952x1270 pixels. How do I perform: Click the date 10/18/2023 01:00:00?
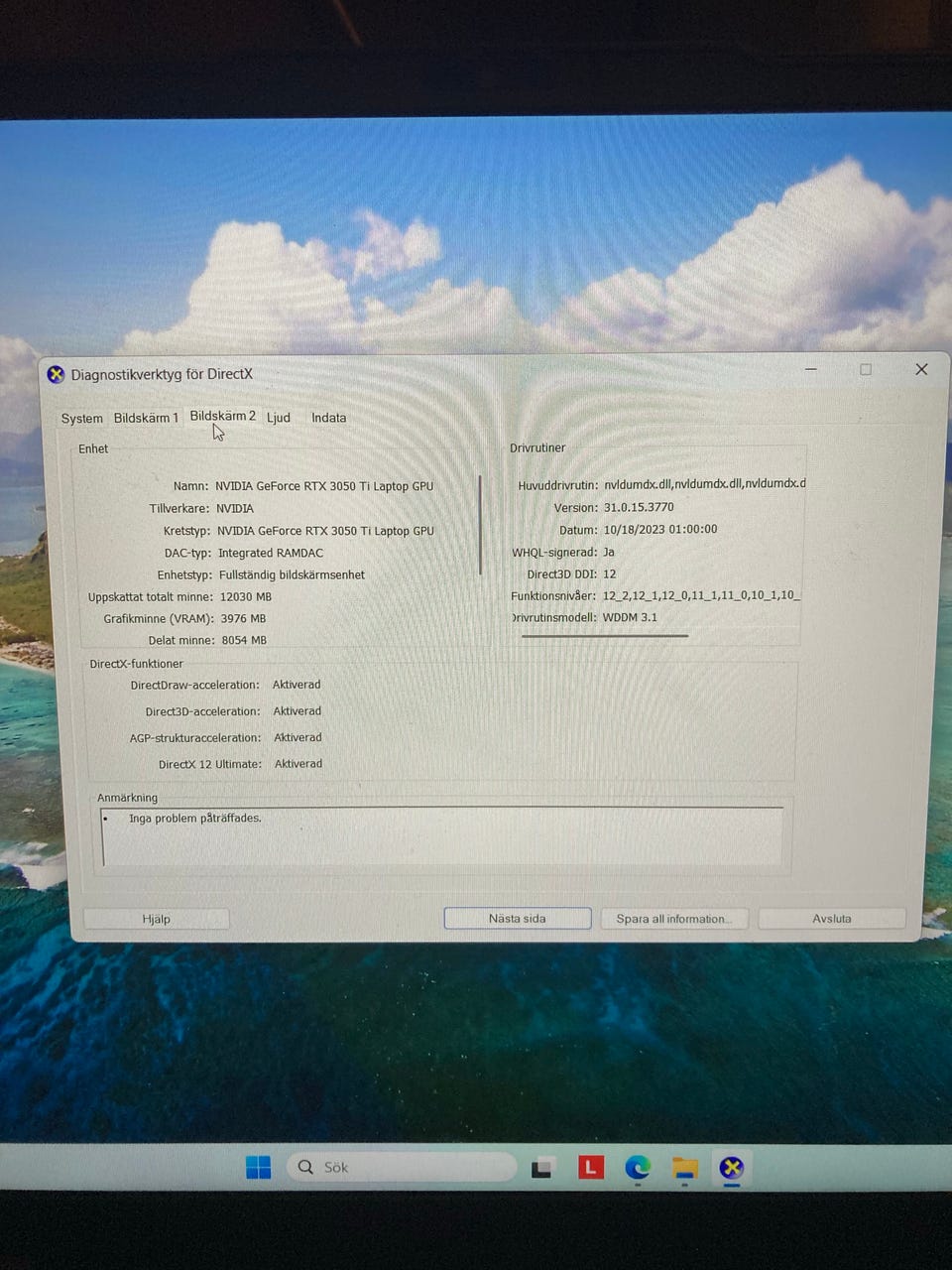659,529
